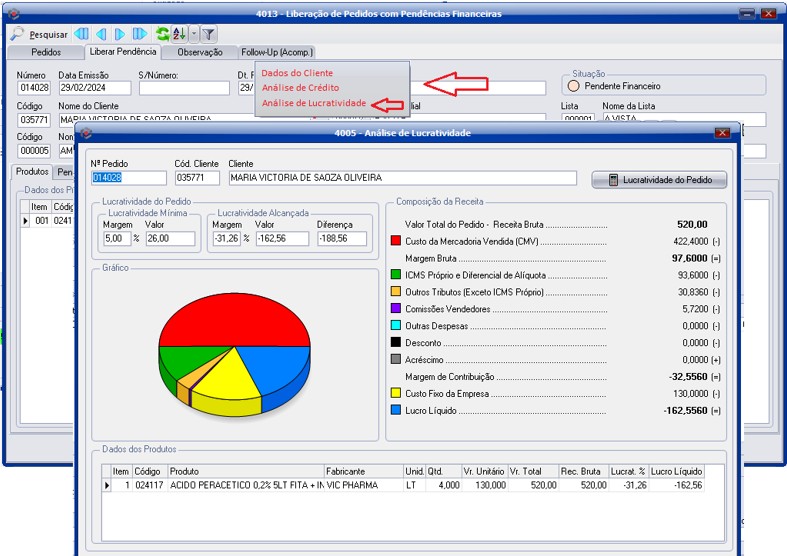
Task: Go to the next record arrow
Action: [120, 34]
